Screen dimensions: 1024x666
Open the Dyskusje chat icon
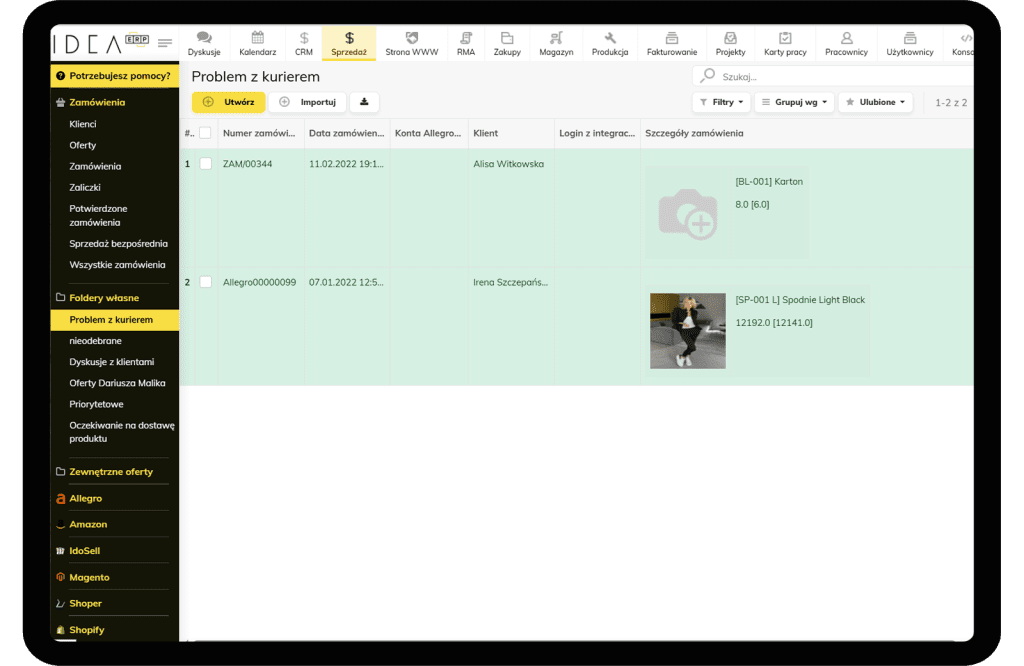(x=204, y=38)
